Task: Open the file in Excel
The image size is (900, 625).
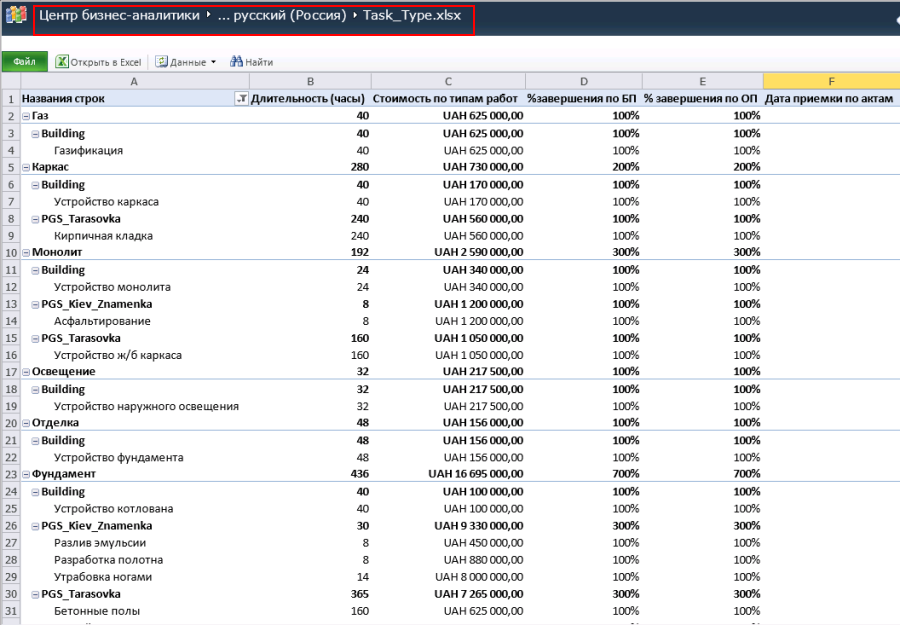Action: (98, 62)
